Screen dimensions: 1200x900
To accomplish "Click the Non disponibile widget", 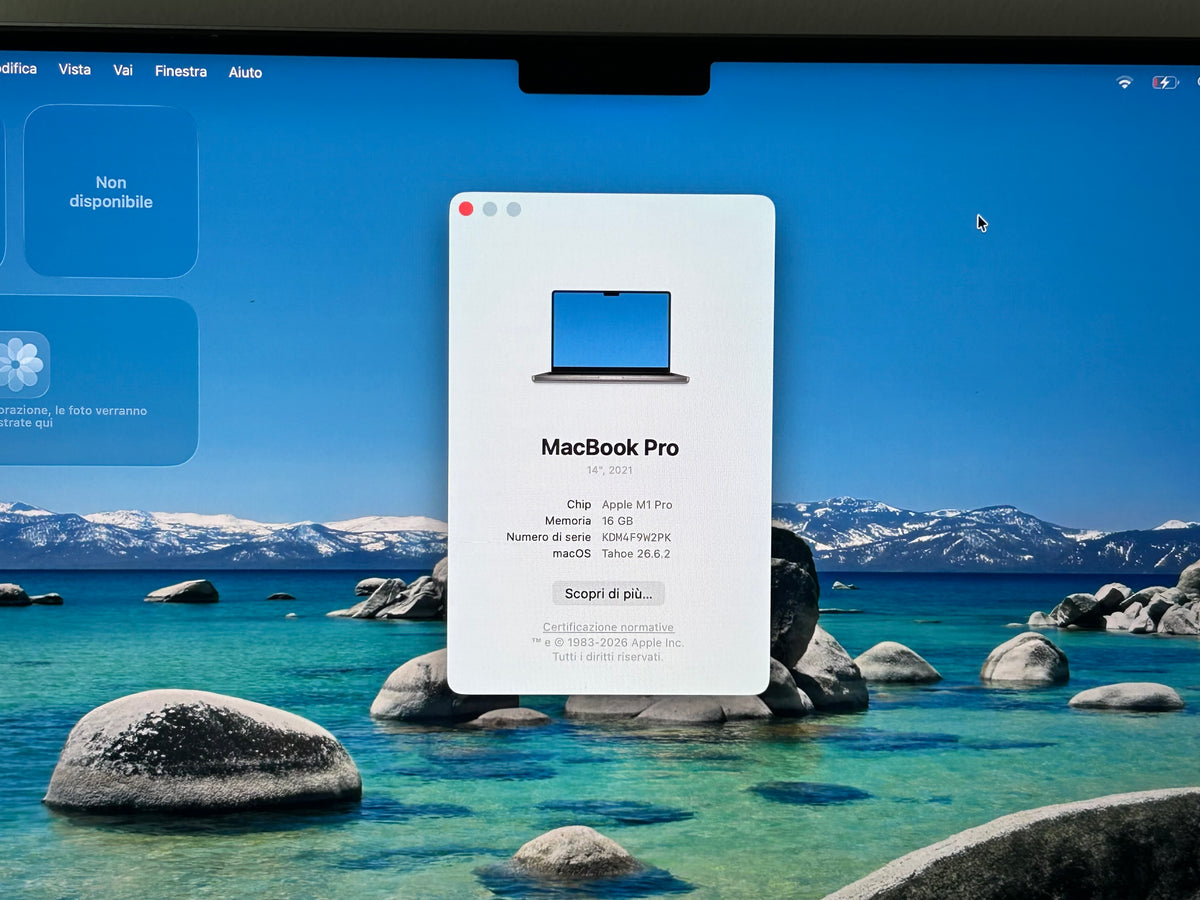I will [x=111, y=191].
